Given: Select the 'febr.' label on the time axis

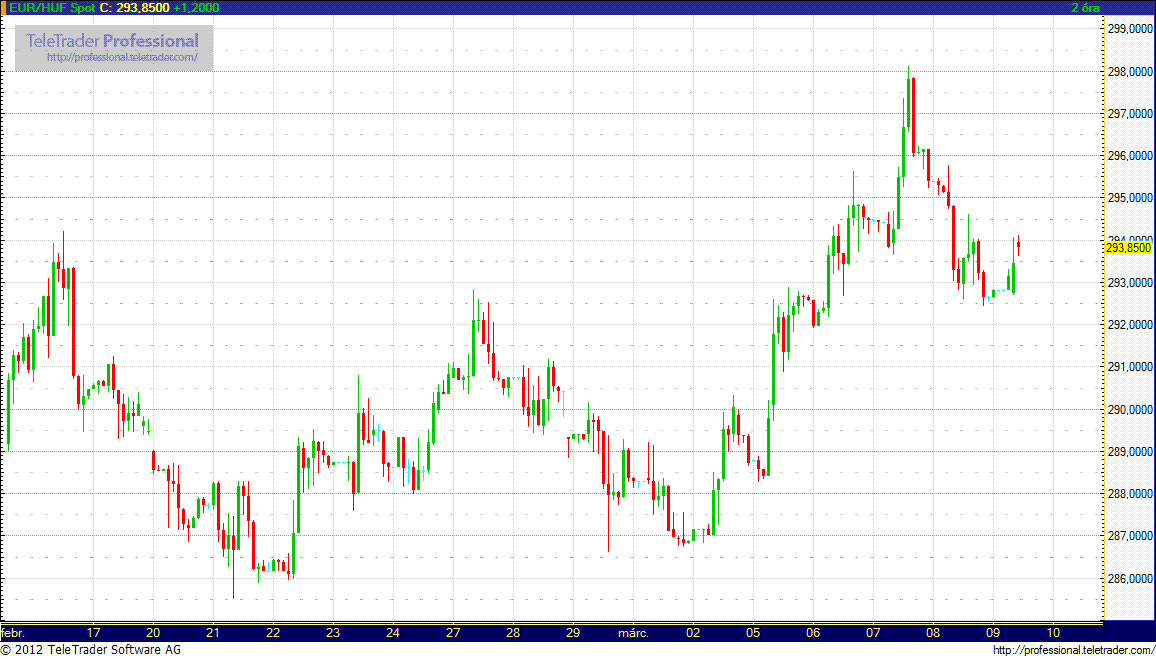Looking at the screenshot, I should (x=14, y=633).
